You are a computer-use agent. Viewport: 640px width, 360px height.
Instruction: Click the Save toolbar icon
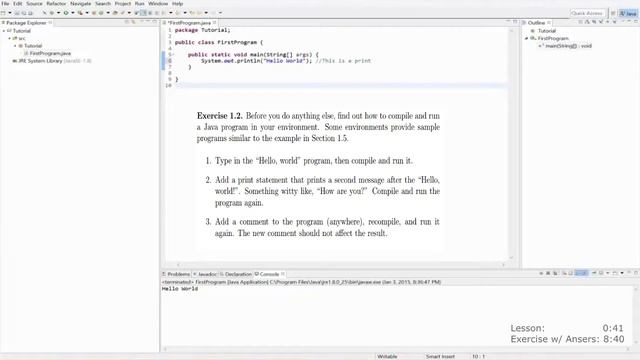click(x=17, y=13)
